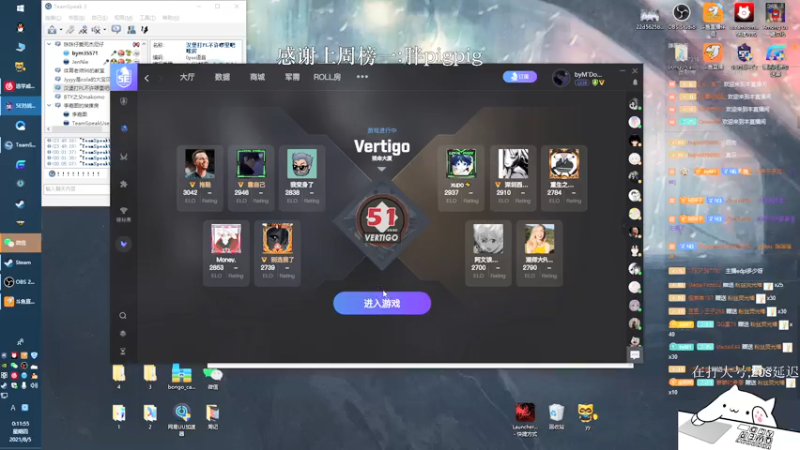800x450 pixels.
Task: Click the notification bell icon in 5E
Action: point(635,82)
